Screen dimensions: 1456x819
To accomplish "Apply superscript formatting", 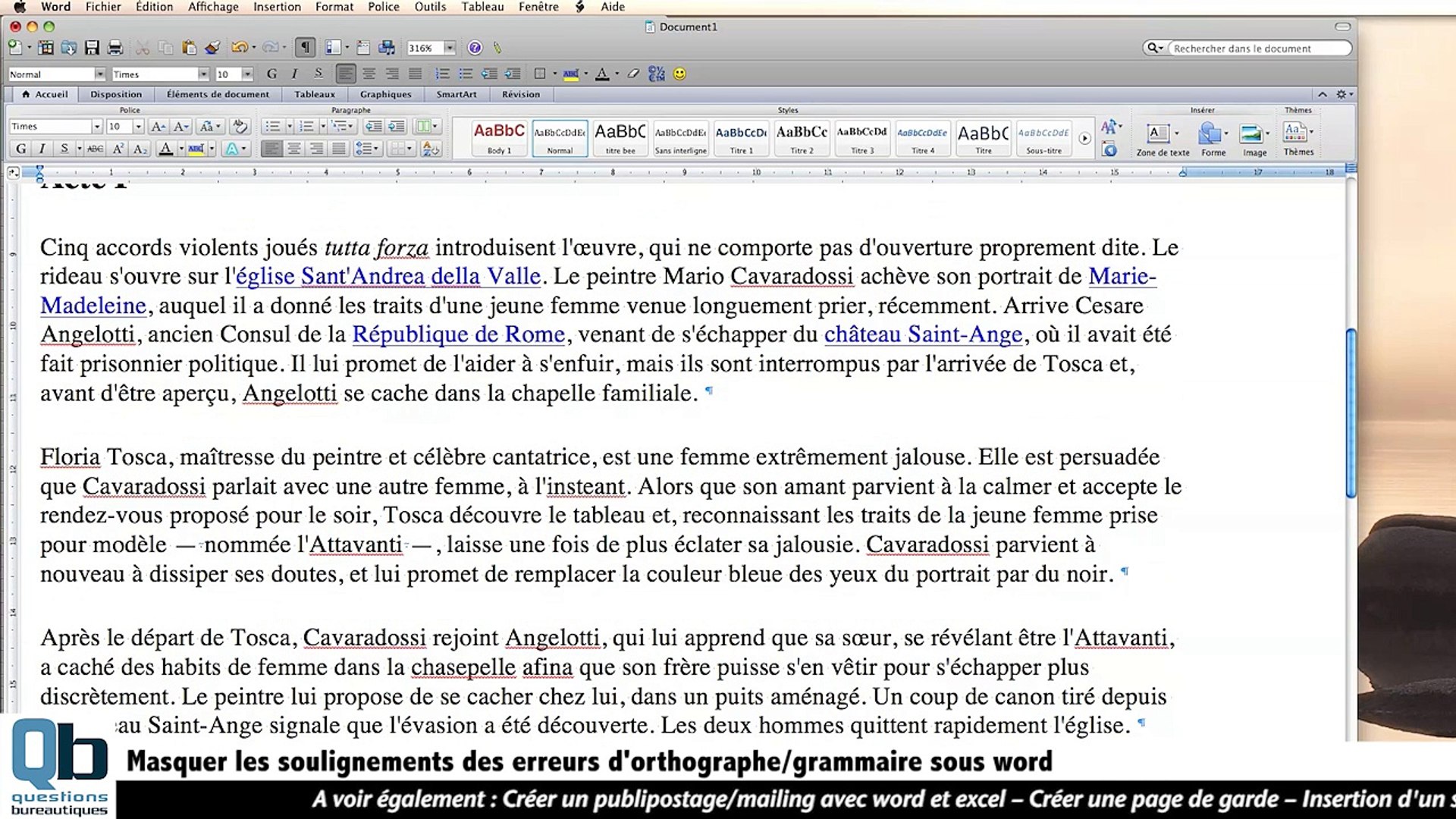I will (118, 149).
